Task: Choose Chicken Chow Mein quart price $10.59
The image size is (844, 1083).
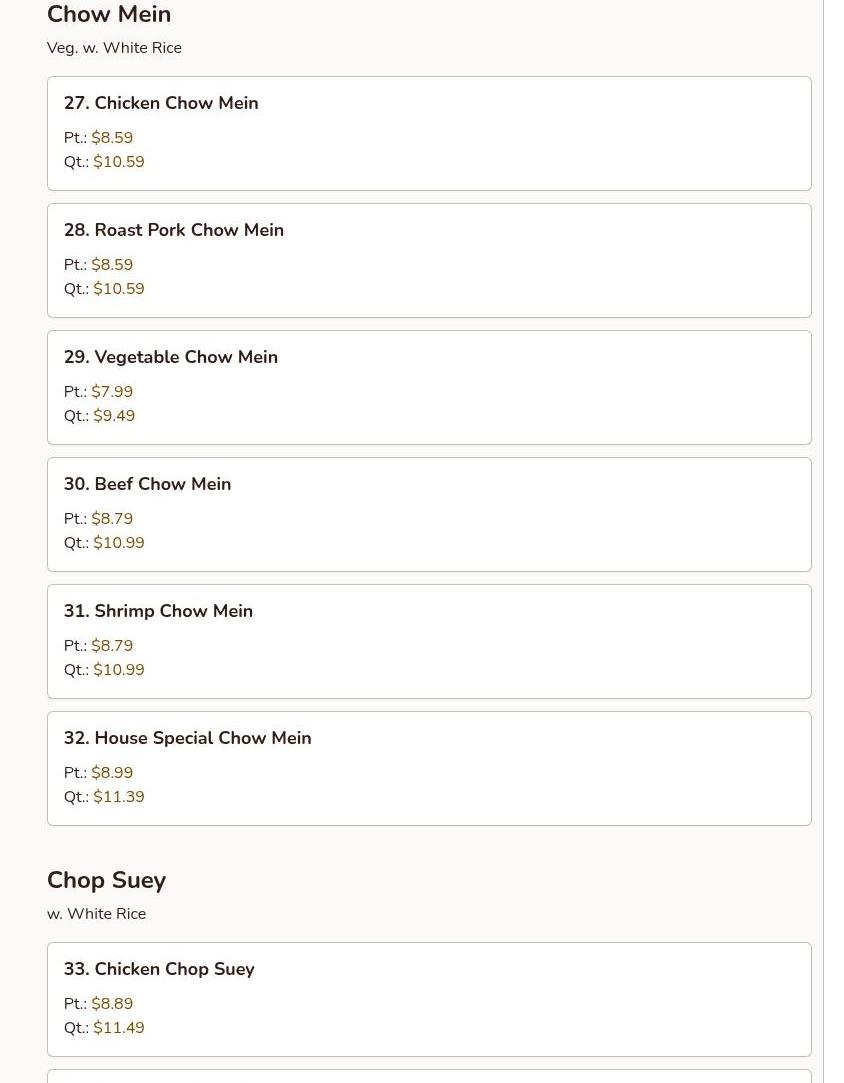Action: [x=118, y=162]
